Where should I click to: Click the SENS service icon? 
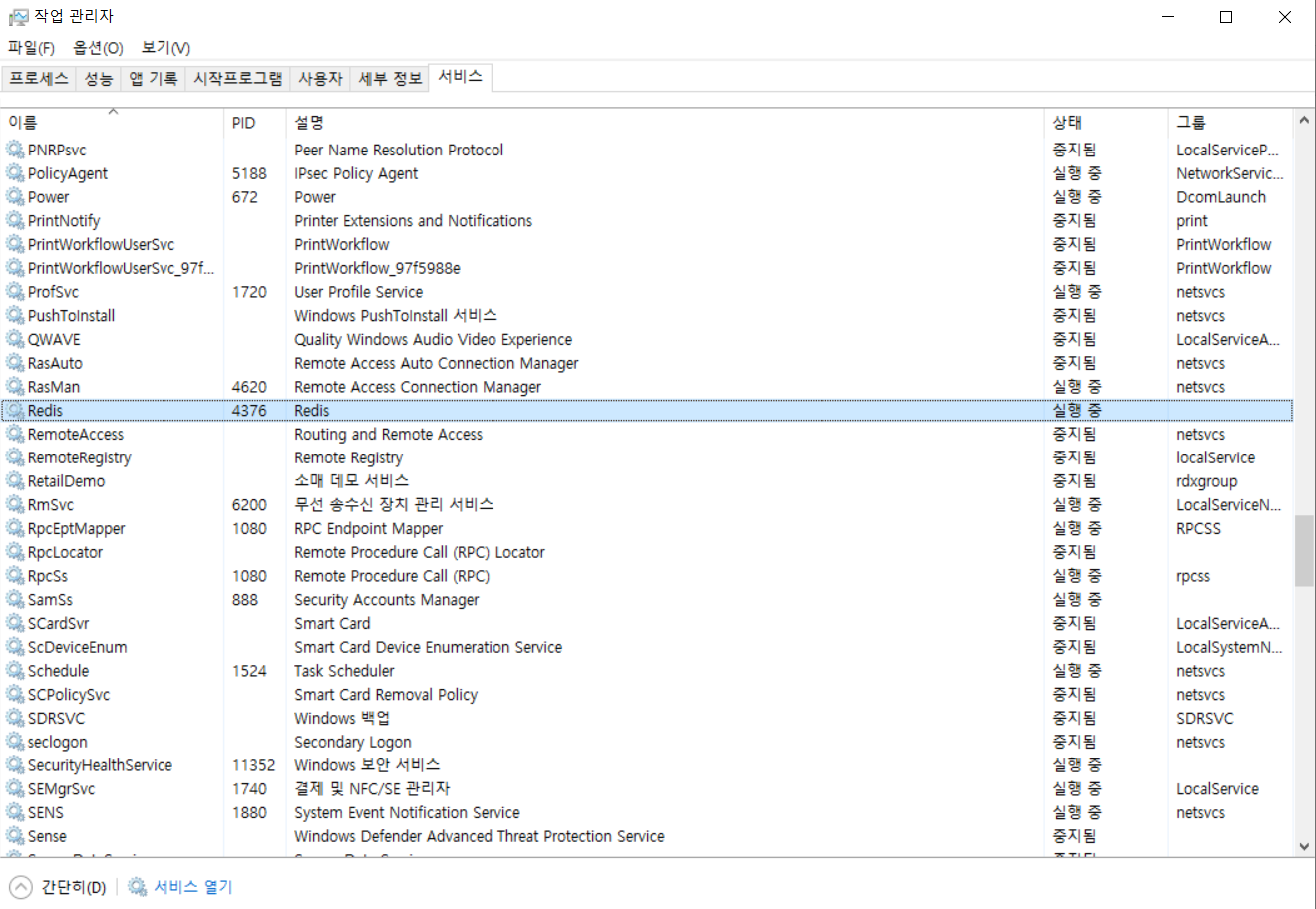click(x=15, y=812)
